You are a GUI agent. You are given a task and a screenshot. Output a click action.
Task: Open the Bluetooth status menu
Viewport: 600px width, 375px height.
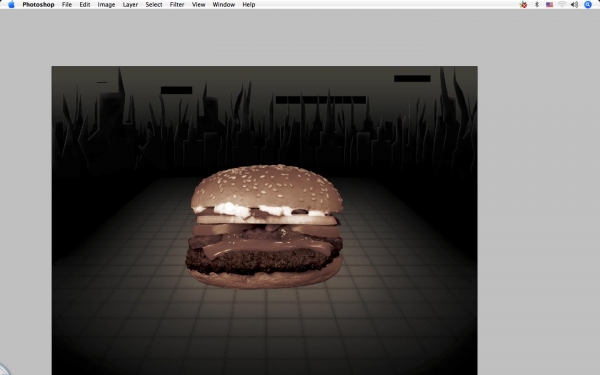pyautogui.click(x=537, y=5)
